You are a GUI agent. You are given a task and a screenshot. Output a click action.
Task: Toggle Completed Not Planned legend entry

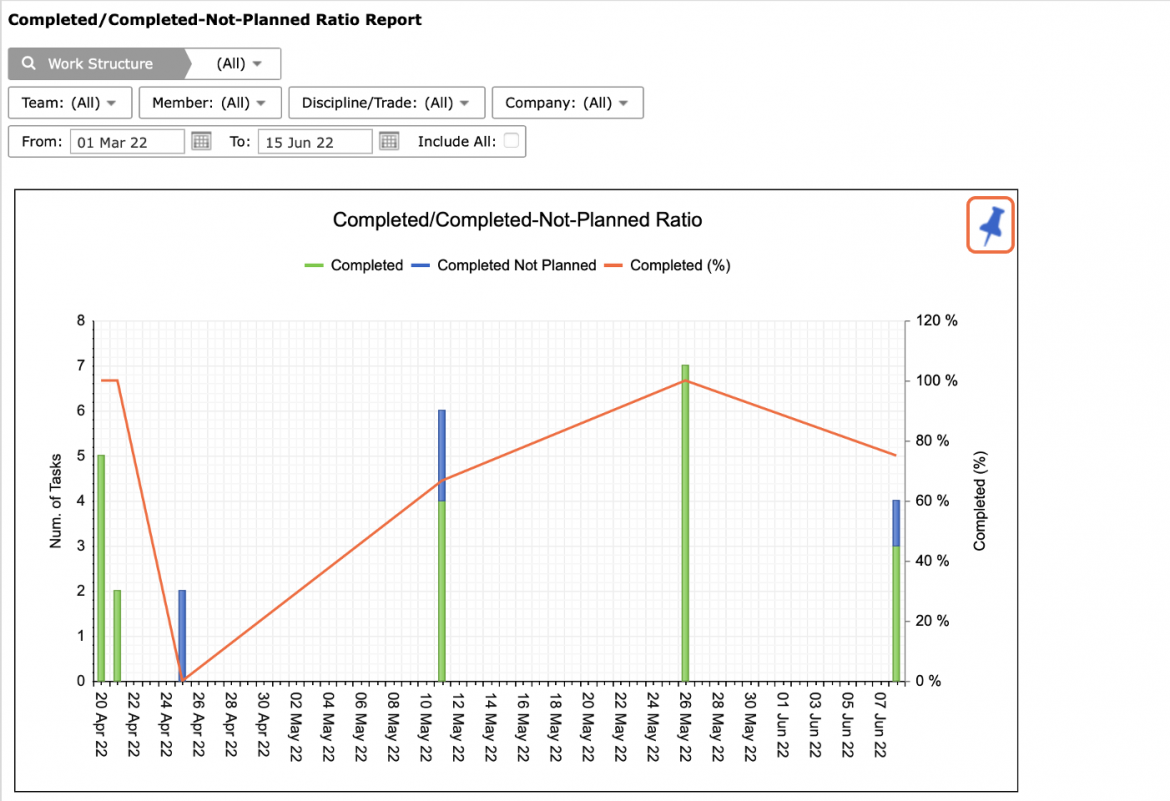pos(504,265)
